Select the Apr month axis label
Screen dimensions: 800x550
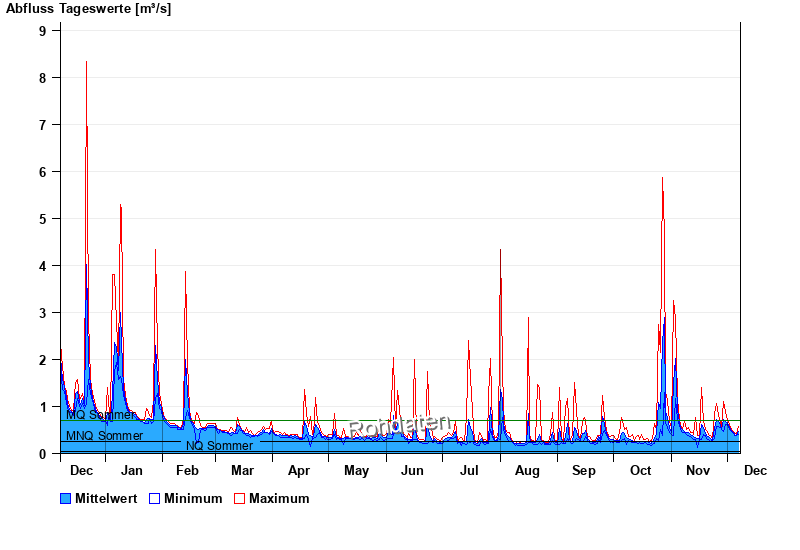[x=299, y=470]
